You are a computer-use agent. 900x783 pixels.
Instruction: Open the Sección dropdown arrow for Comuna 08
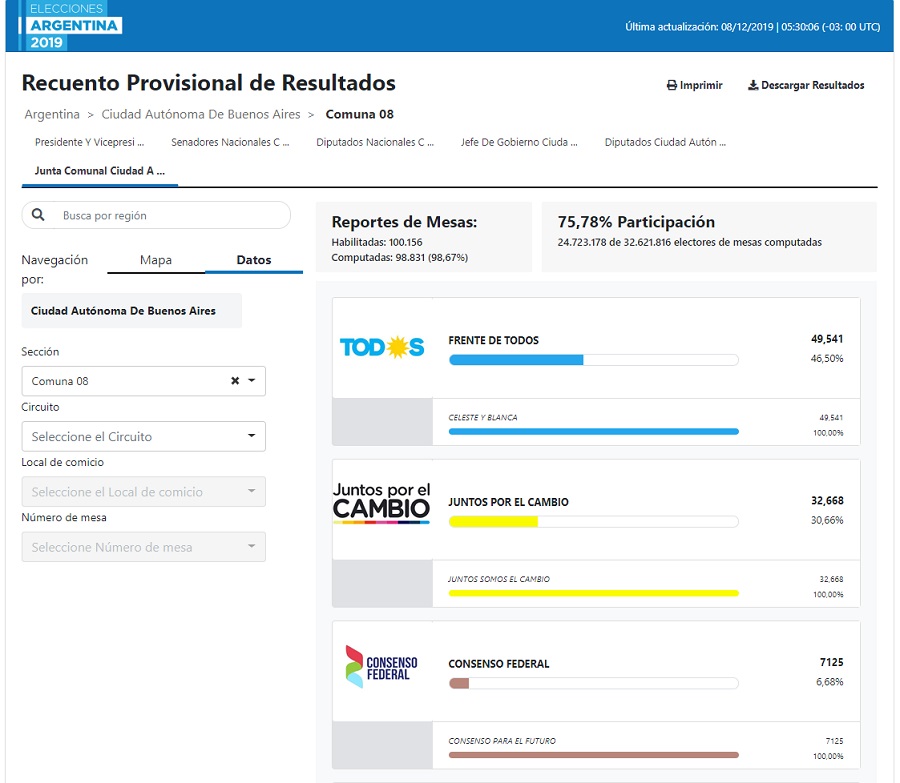click(x=251, y=381)
